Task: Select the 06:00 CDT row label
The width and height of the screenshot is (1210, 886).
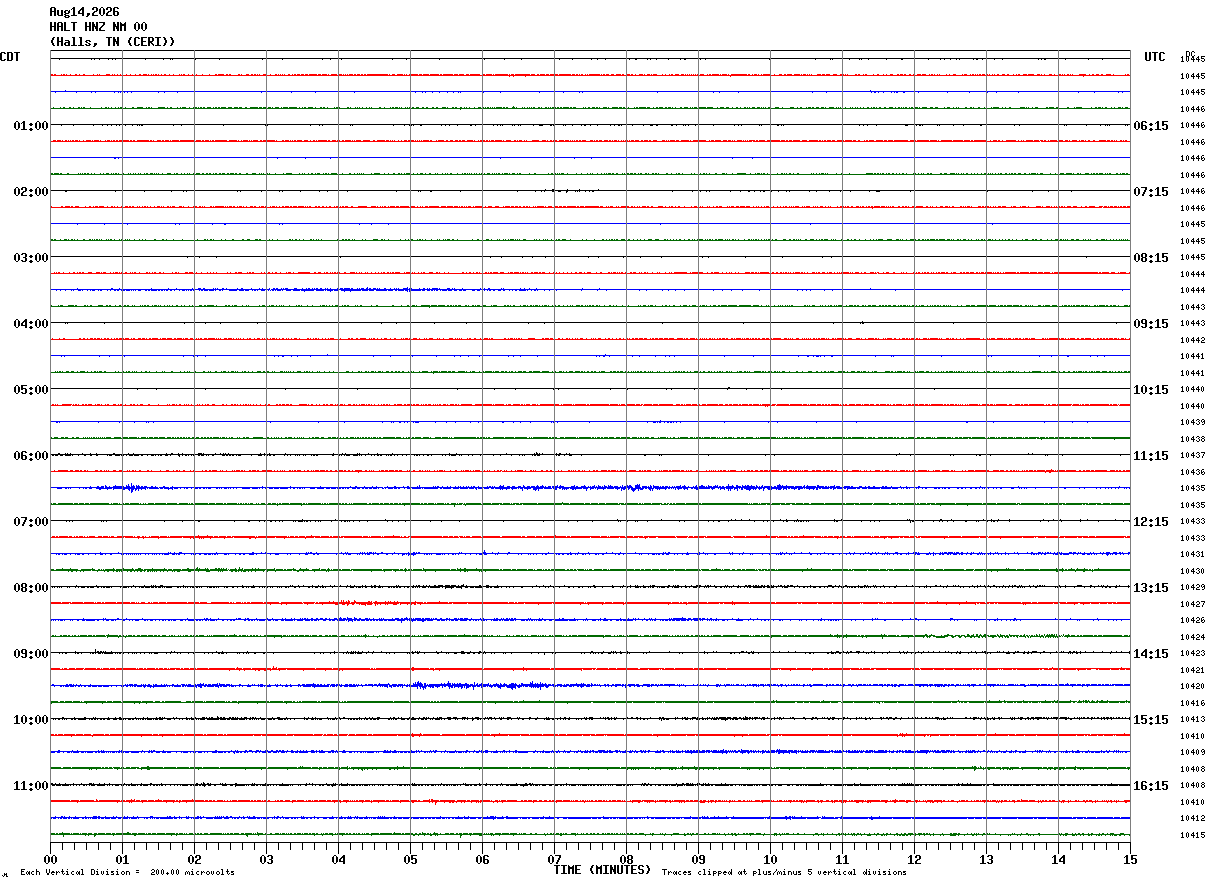Action: [x=31, y=456]
